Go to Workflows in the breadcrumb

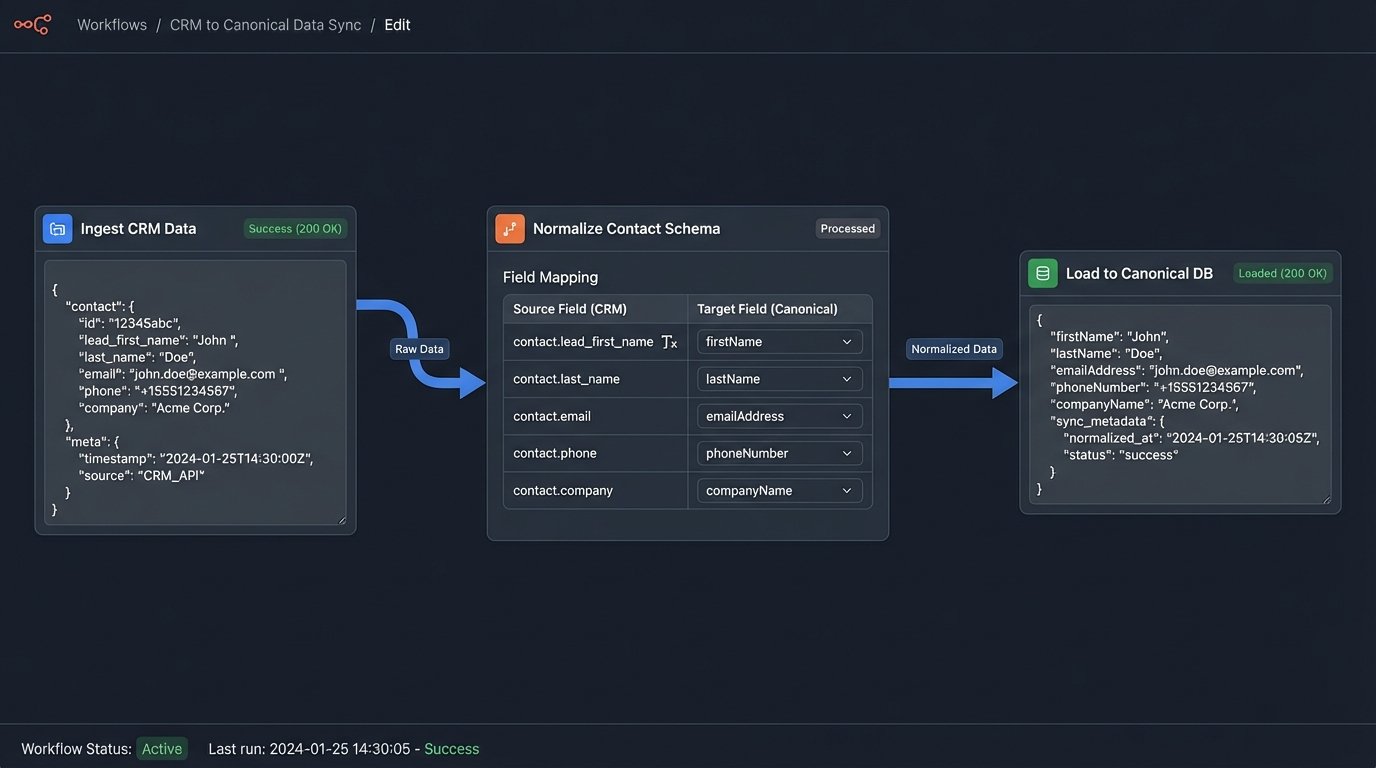[x=112, y=25]
